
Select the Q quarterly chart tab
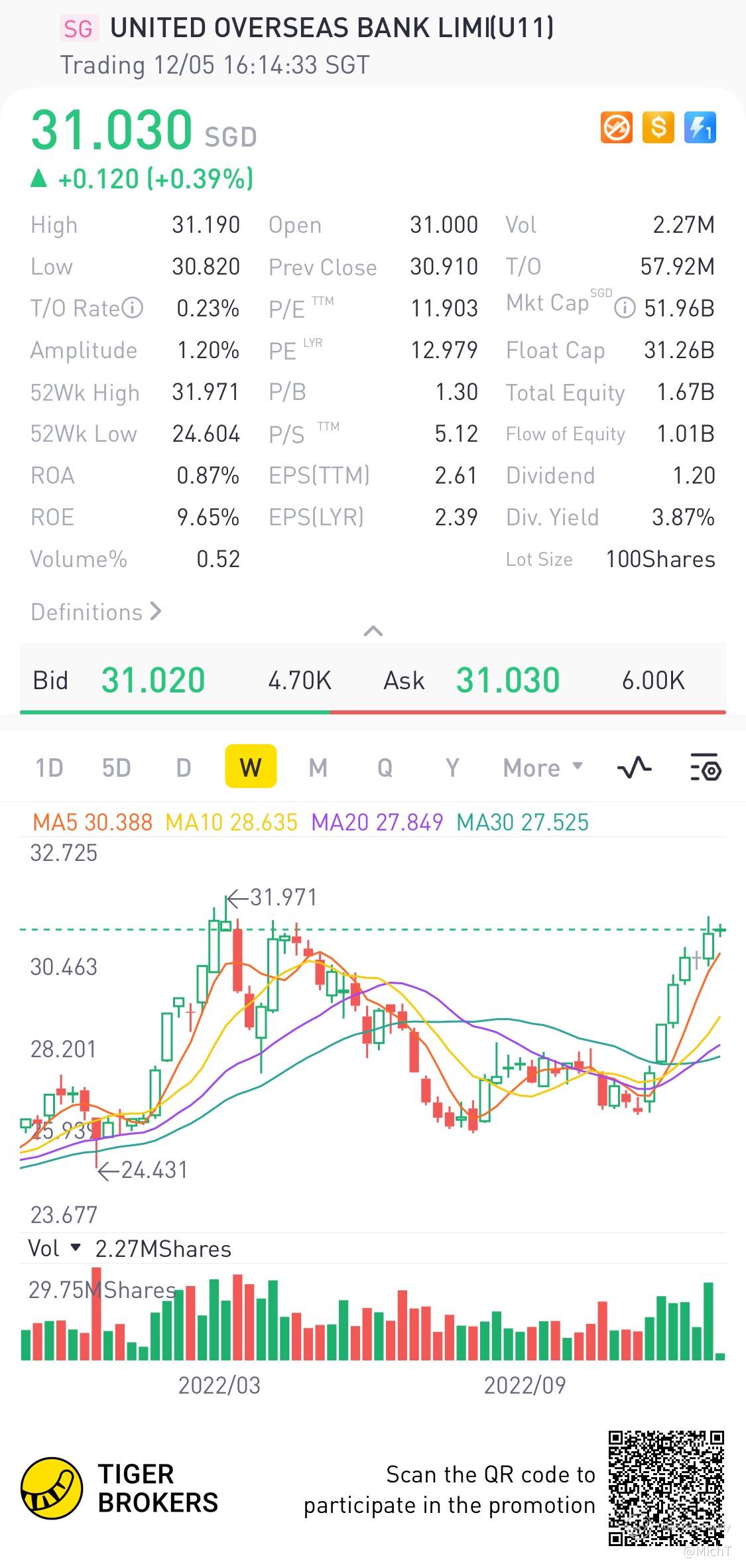[385, 767]
